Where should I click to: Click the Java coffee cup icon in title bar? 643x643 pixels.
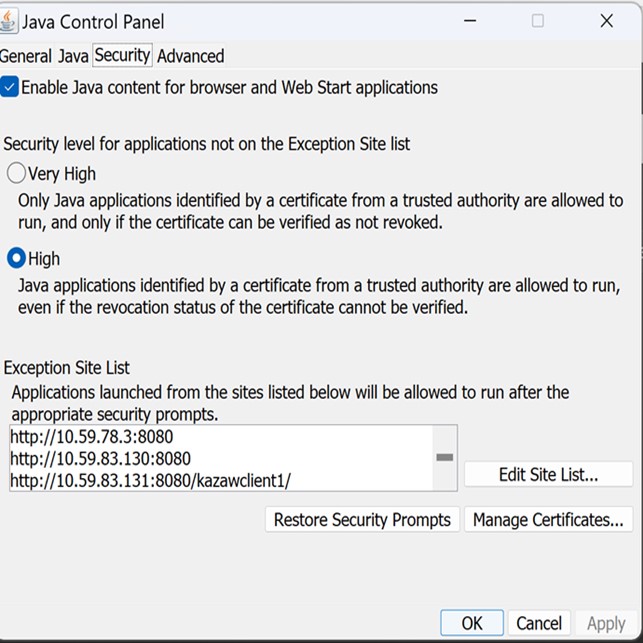8,21
